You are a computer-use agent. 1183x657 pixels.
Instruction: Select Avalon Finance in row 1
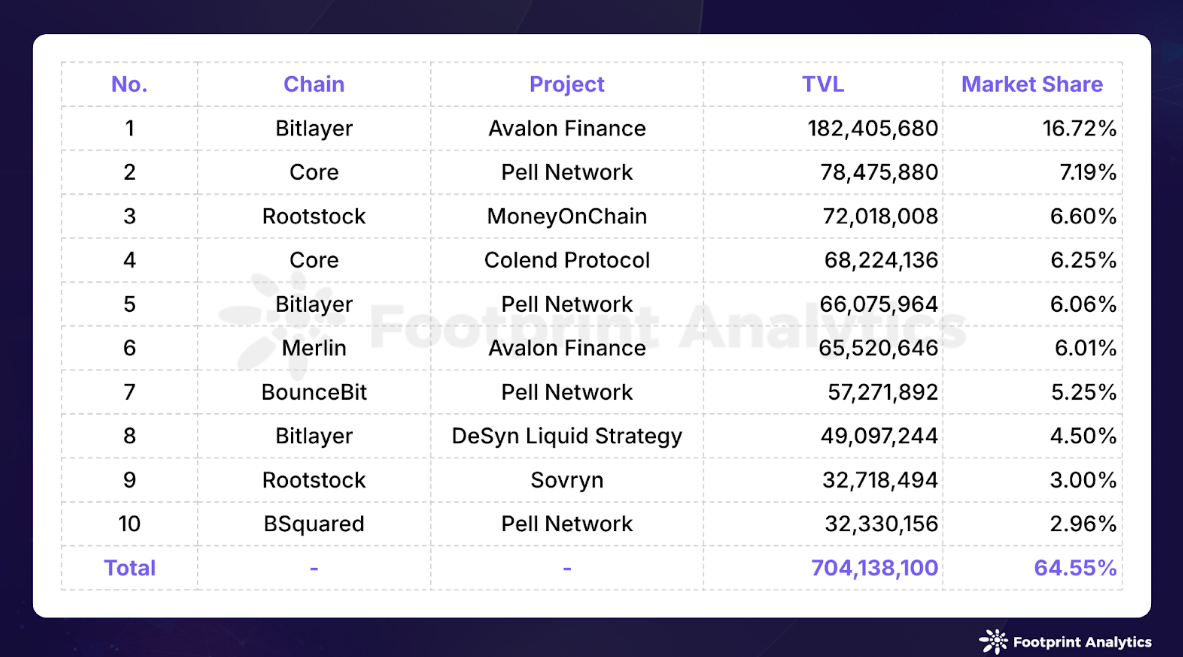(567, 128)
